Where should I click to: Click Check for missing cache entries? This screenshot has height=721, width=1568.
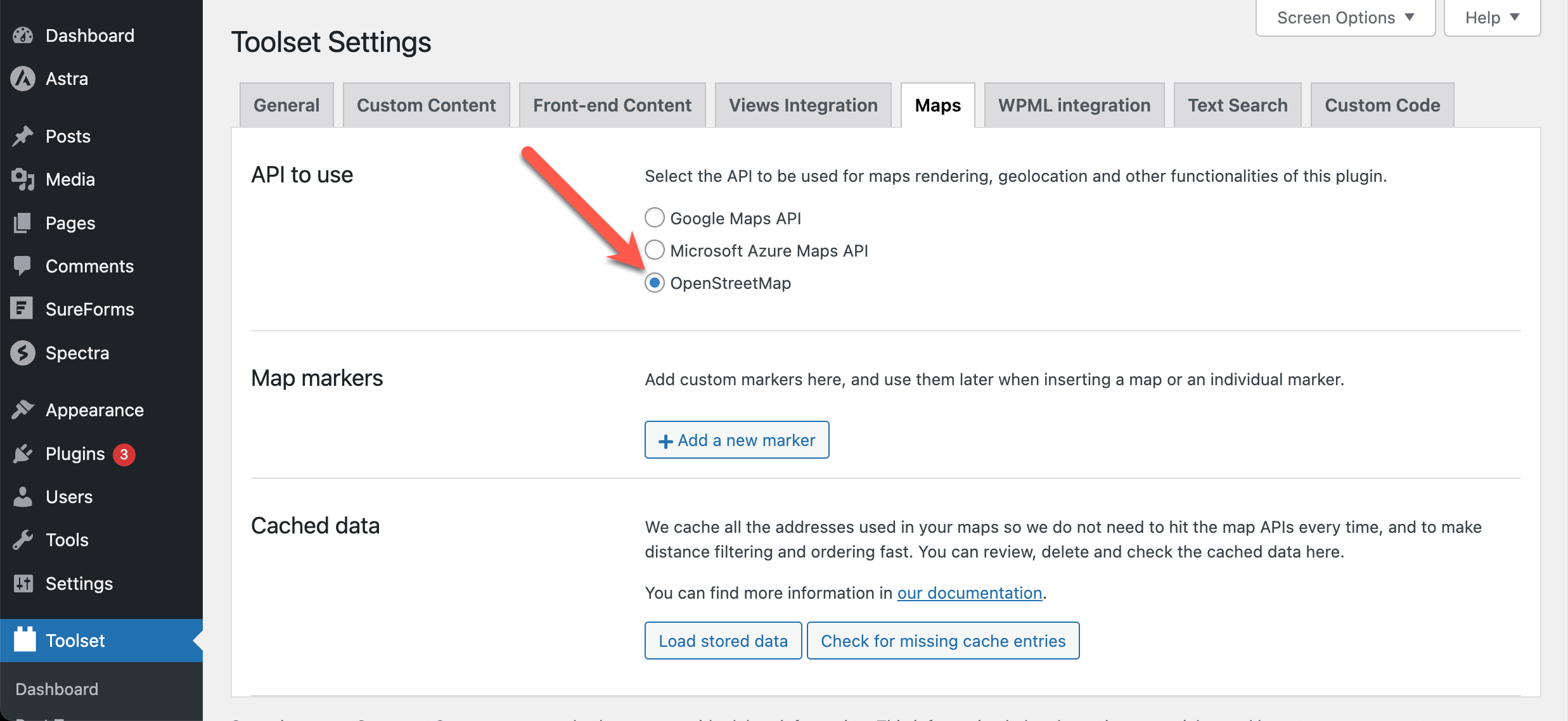point(943,641)
